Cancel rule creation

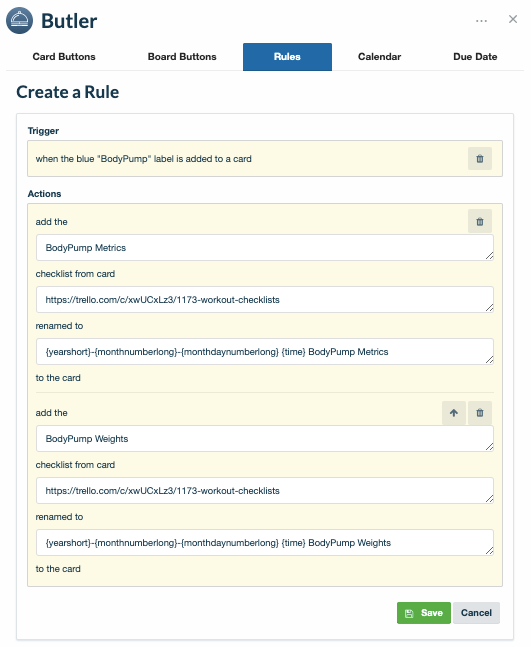point(476,613)
